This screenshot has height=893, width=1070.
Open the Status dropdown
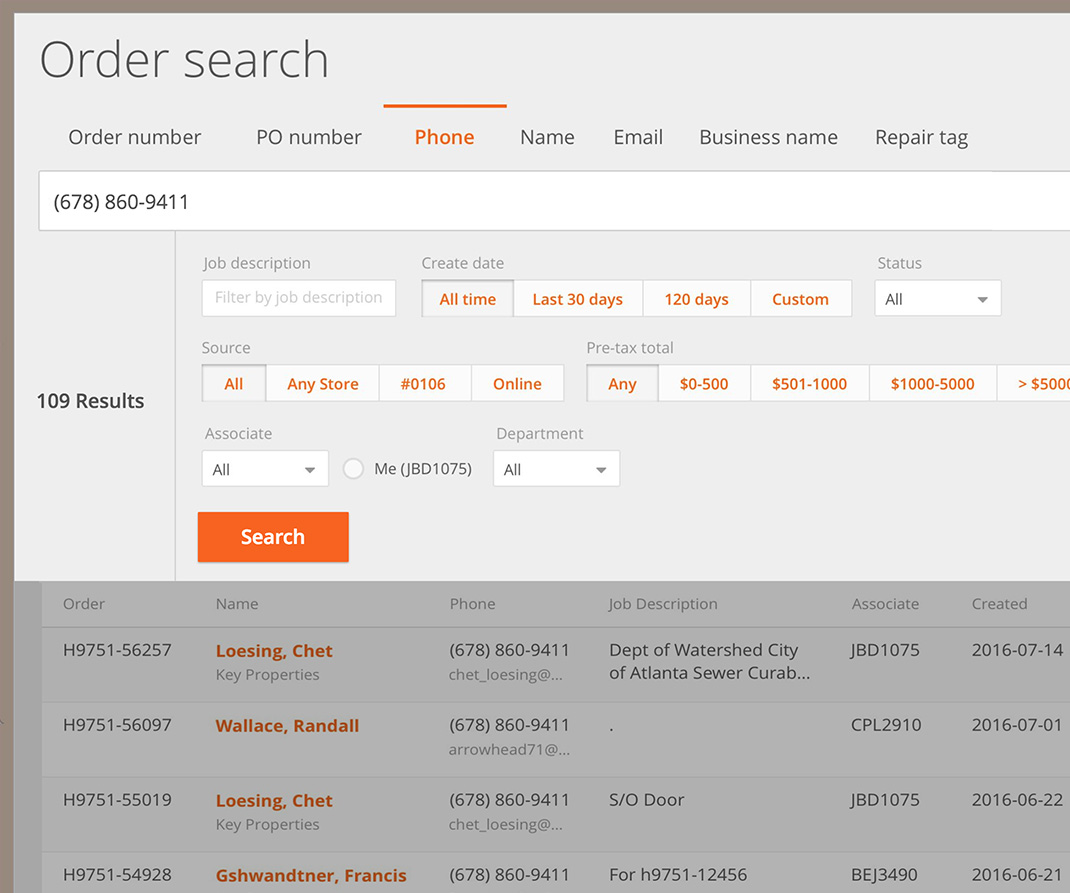click(937, 299)
